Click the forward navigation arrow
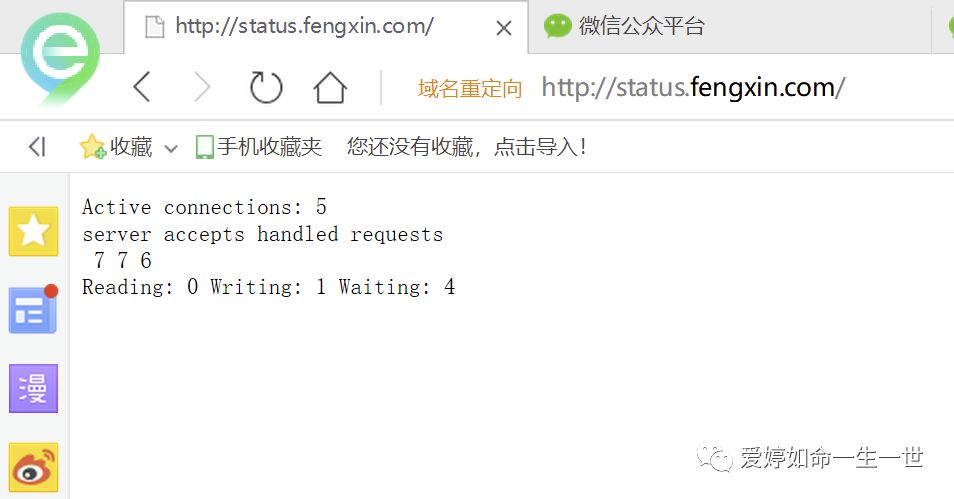Screen dimensions: 954x499 point(202,88)
